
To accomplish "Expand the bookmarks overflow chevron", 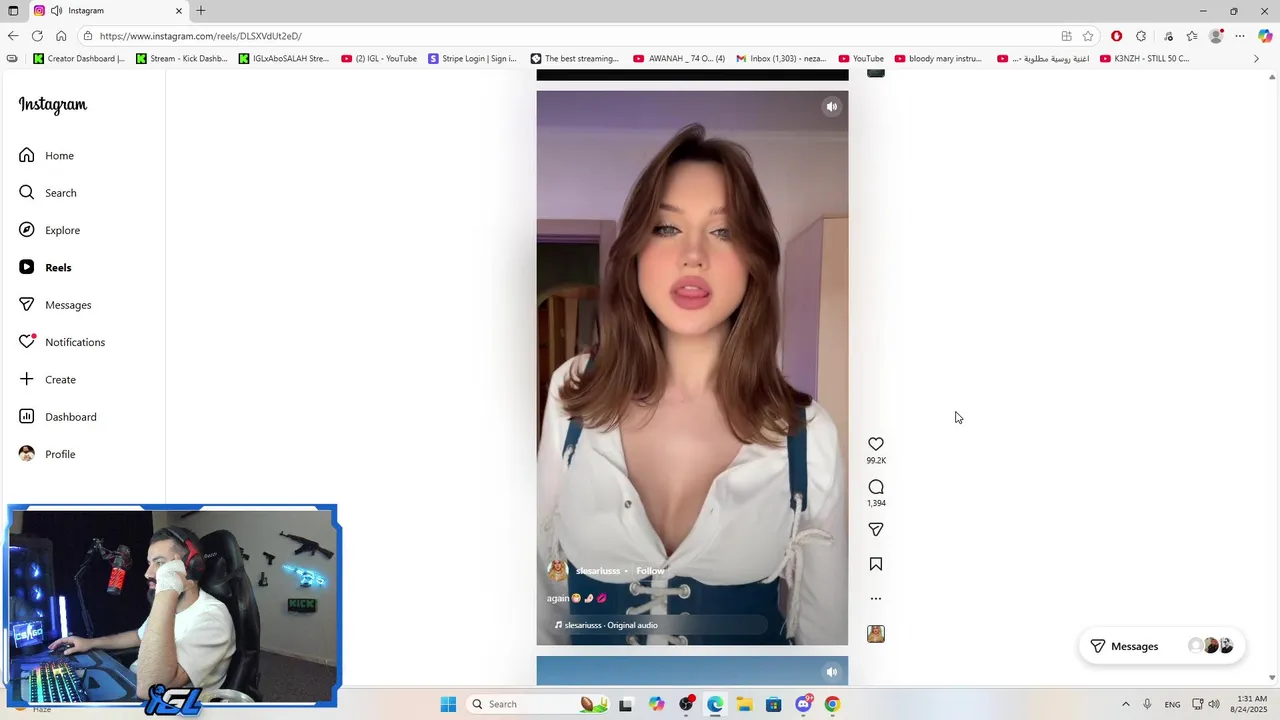I will pyautogui.click(x=1257, y=59).
